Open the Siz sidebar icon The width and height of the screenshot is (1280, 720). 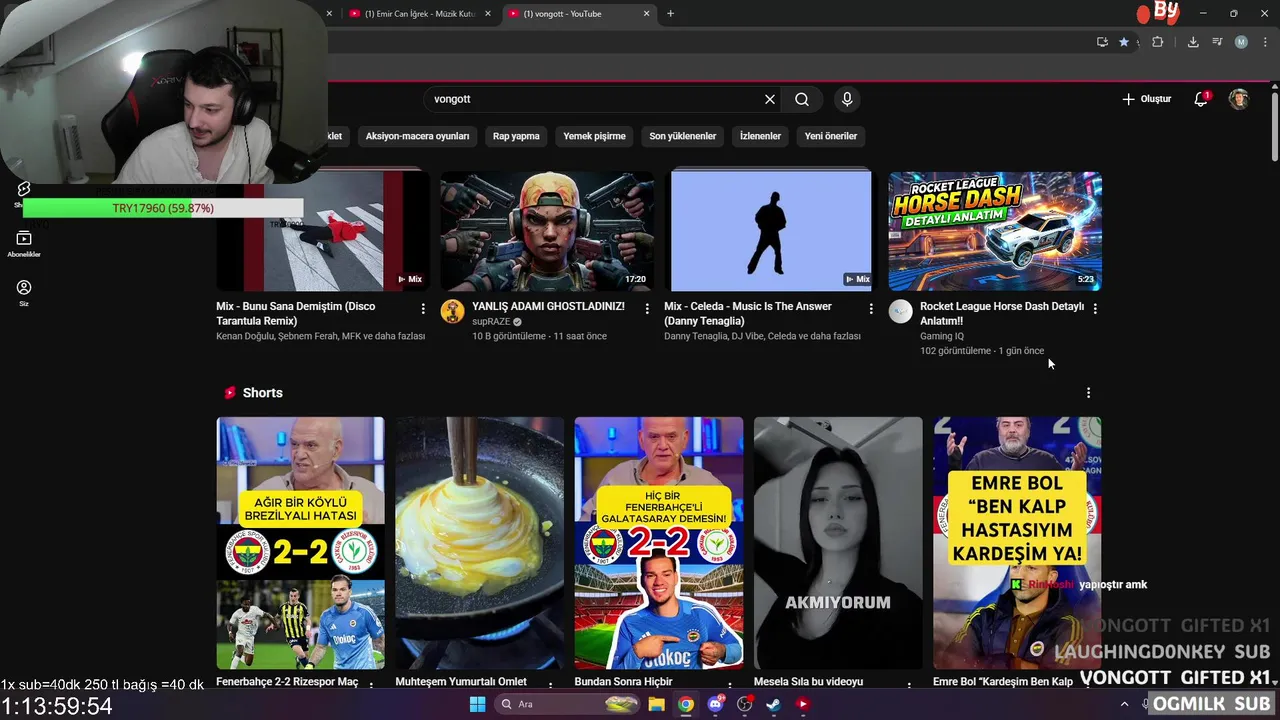(x=24, y=292)
